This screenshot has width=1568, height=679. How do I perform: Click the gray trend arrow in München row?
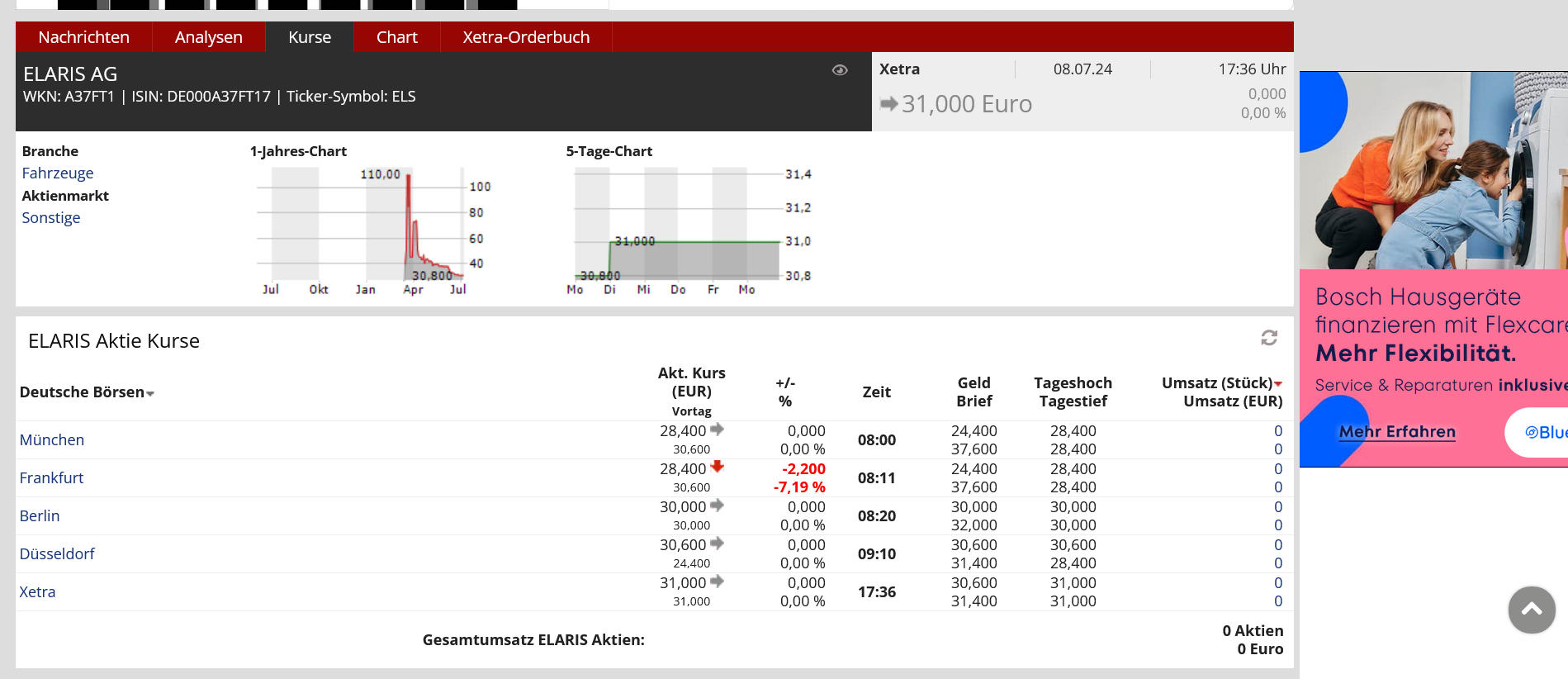point(717,430)
